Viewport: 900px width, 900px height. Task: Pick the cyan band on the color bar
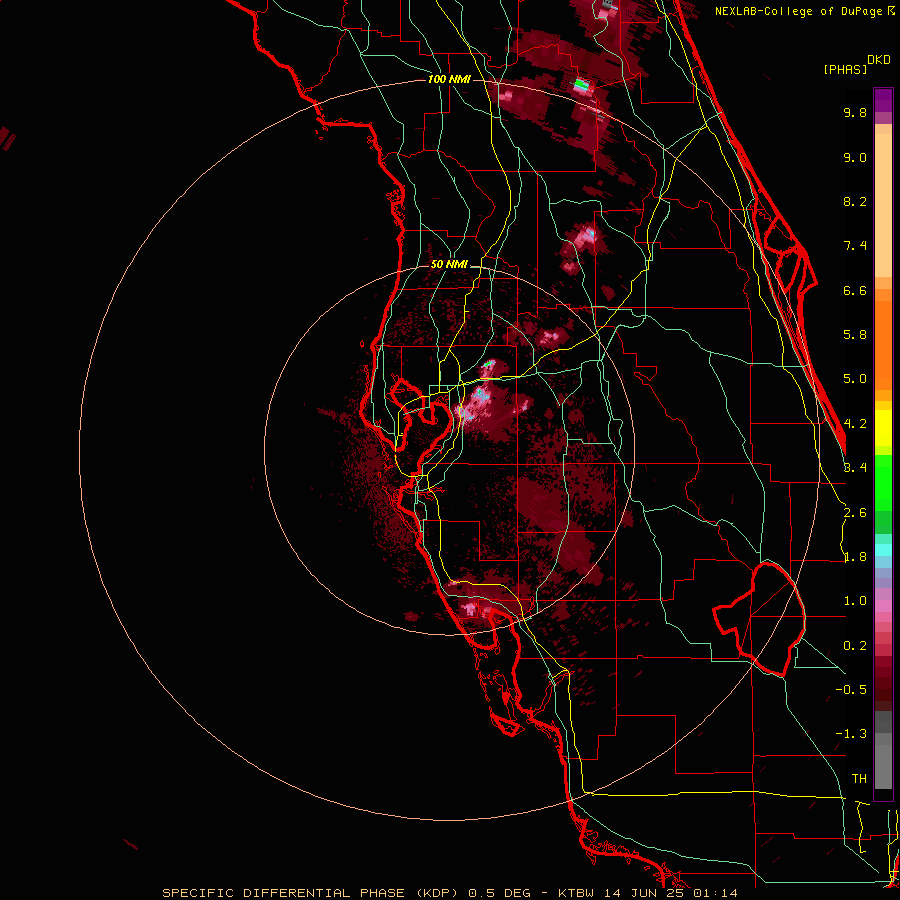(x=883, y=550)
